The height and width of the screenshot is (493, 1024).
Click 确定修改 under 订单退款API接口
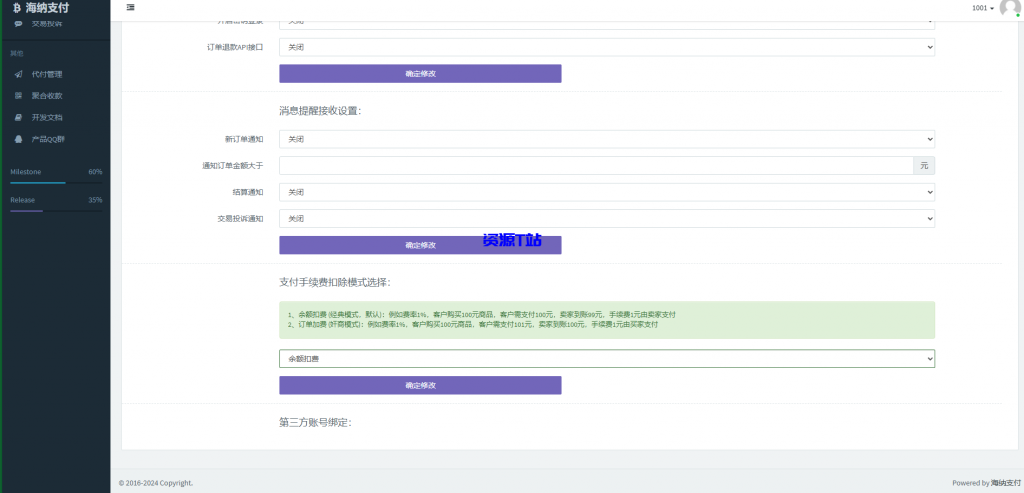pyautogui.click(x=420, y=73)
